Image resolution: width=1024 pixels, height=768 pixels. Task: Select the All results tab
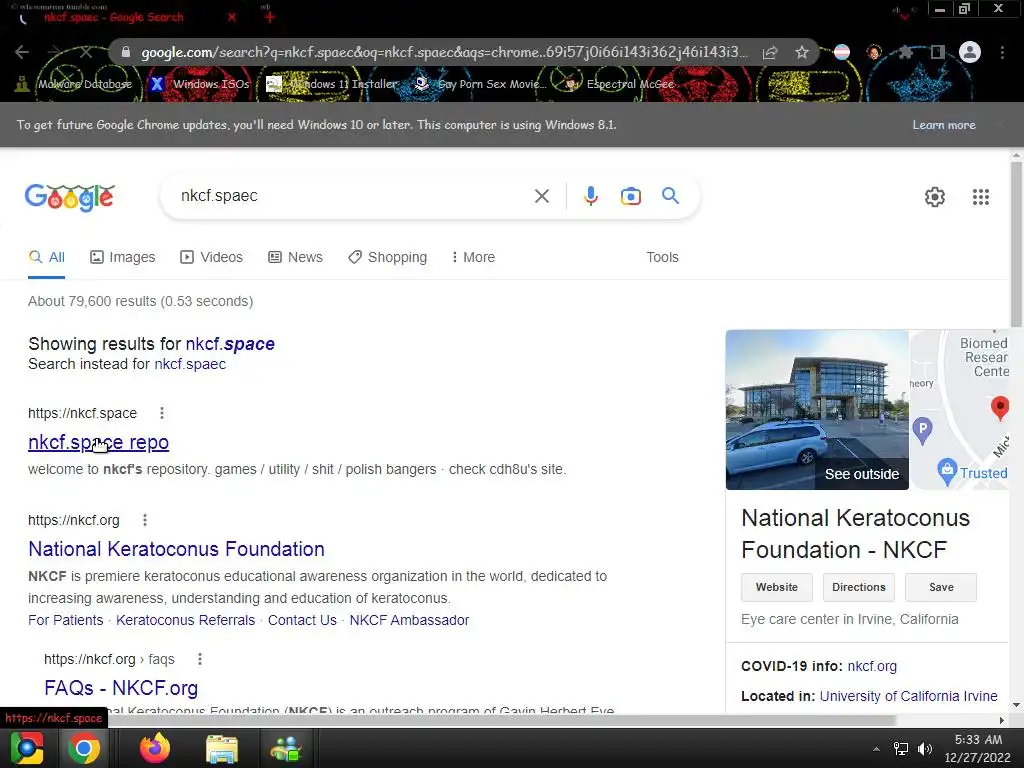pos(46,257)
